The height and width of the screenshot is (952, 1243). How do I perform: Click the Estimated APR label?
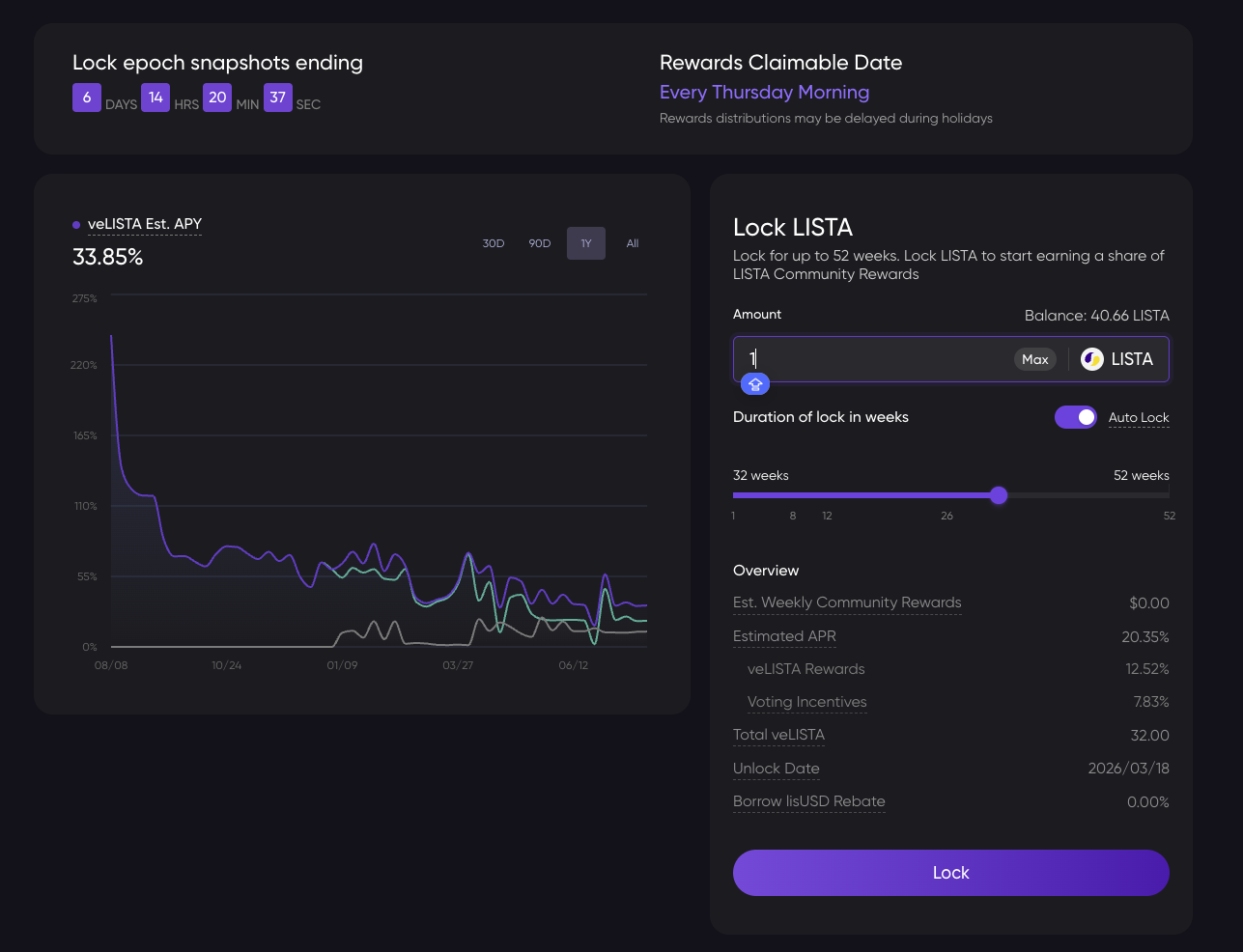tap(784, 636)
